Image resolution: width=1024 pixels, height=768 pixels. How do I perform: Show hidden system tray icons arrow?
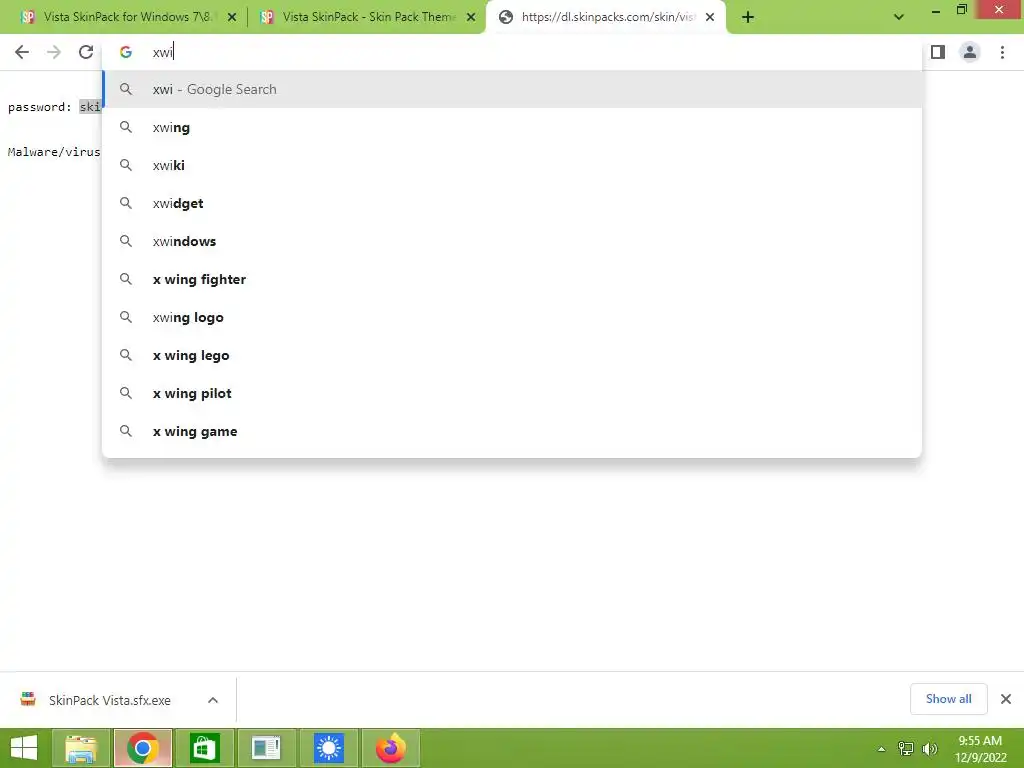(881, 749)
